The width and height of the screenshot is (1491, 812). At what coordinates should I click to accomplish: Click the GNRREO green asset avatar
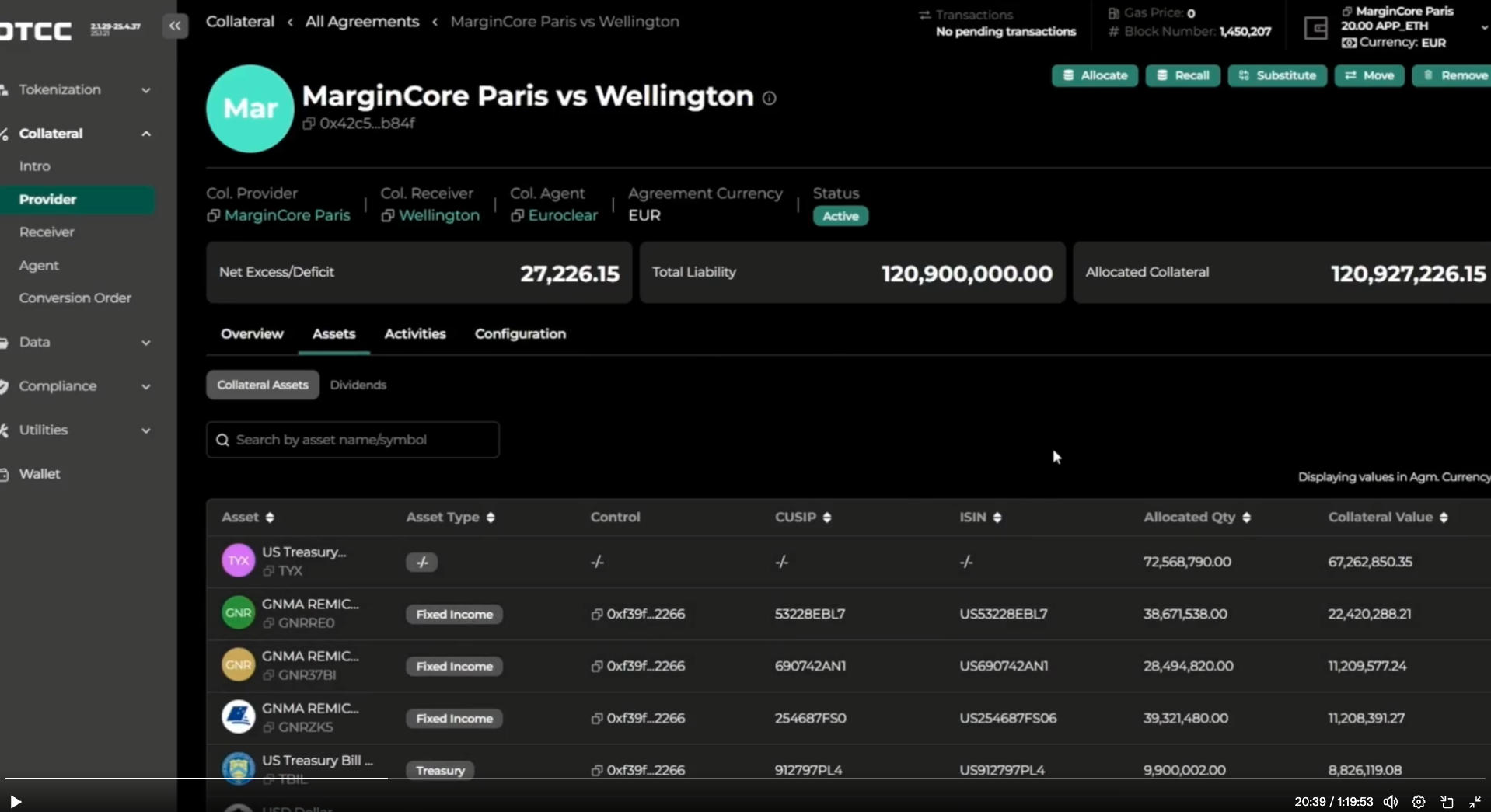(238, 612)
